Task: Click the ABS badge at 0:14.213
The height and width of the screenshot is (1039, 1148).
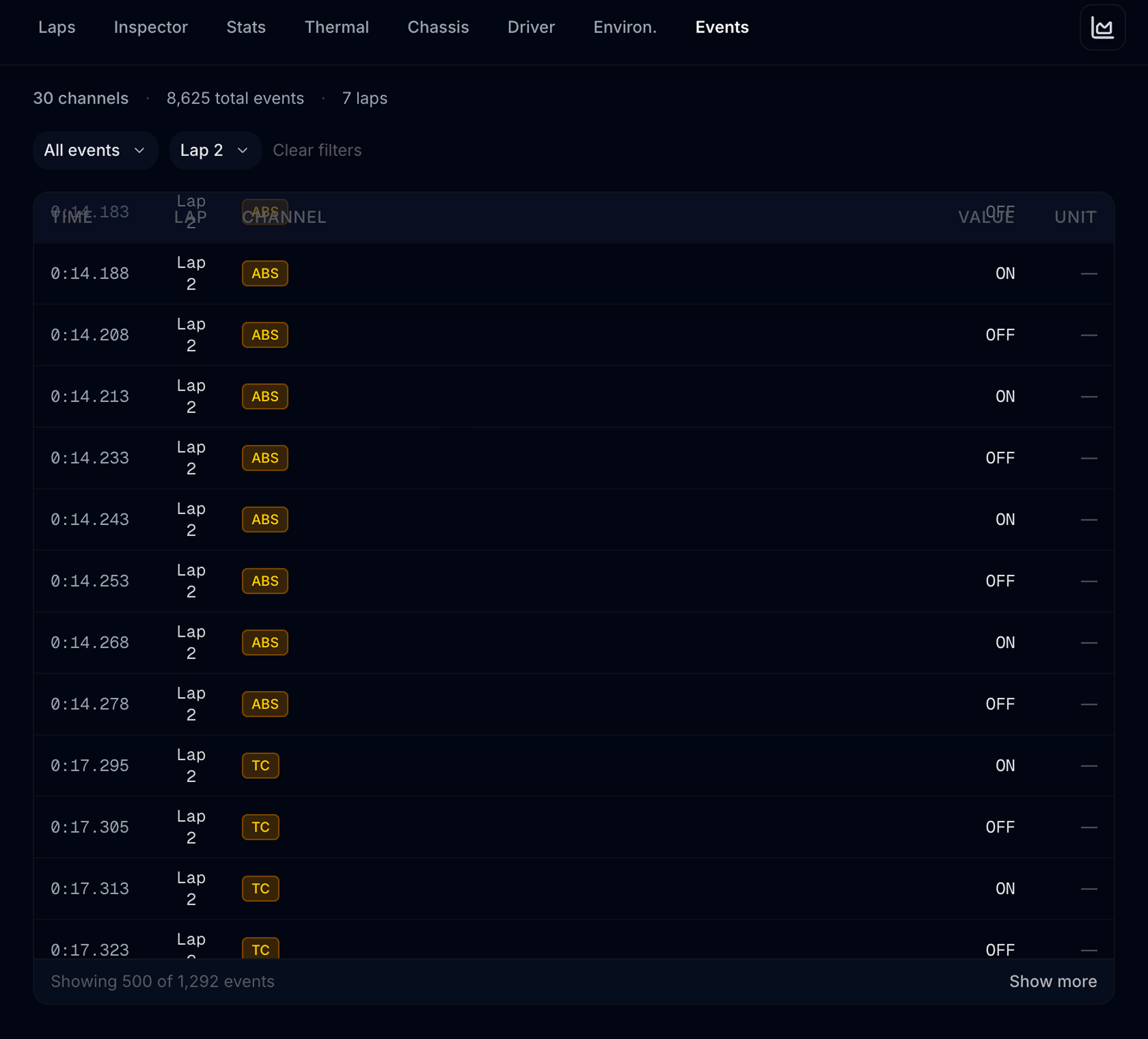Action: pos(265,397)
